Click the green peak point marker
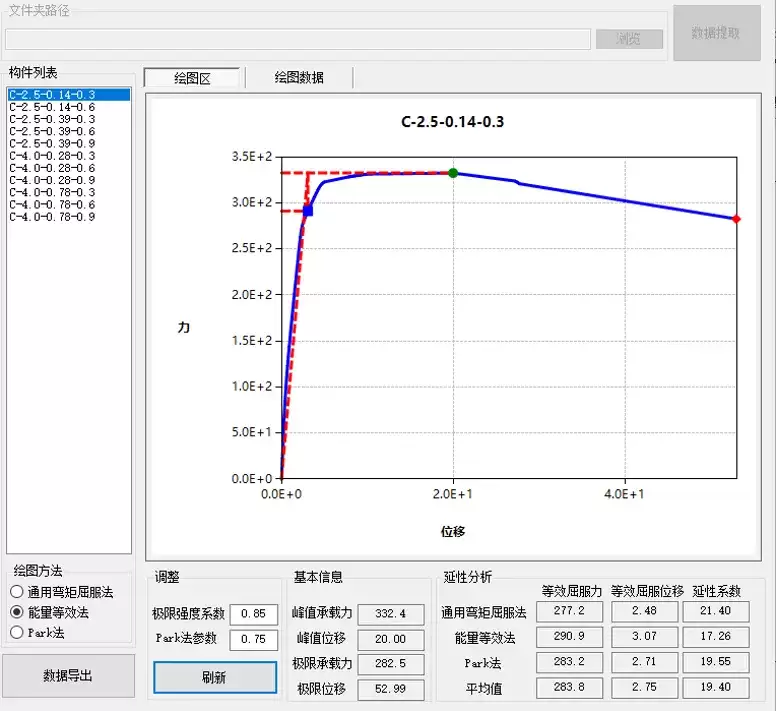776x711 pixels. click(453, 173)
